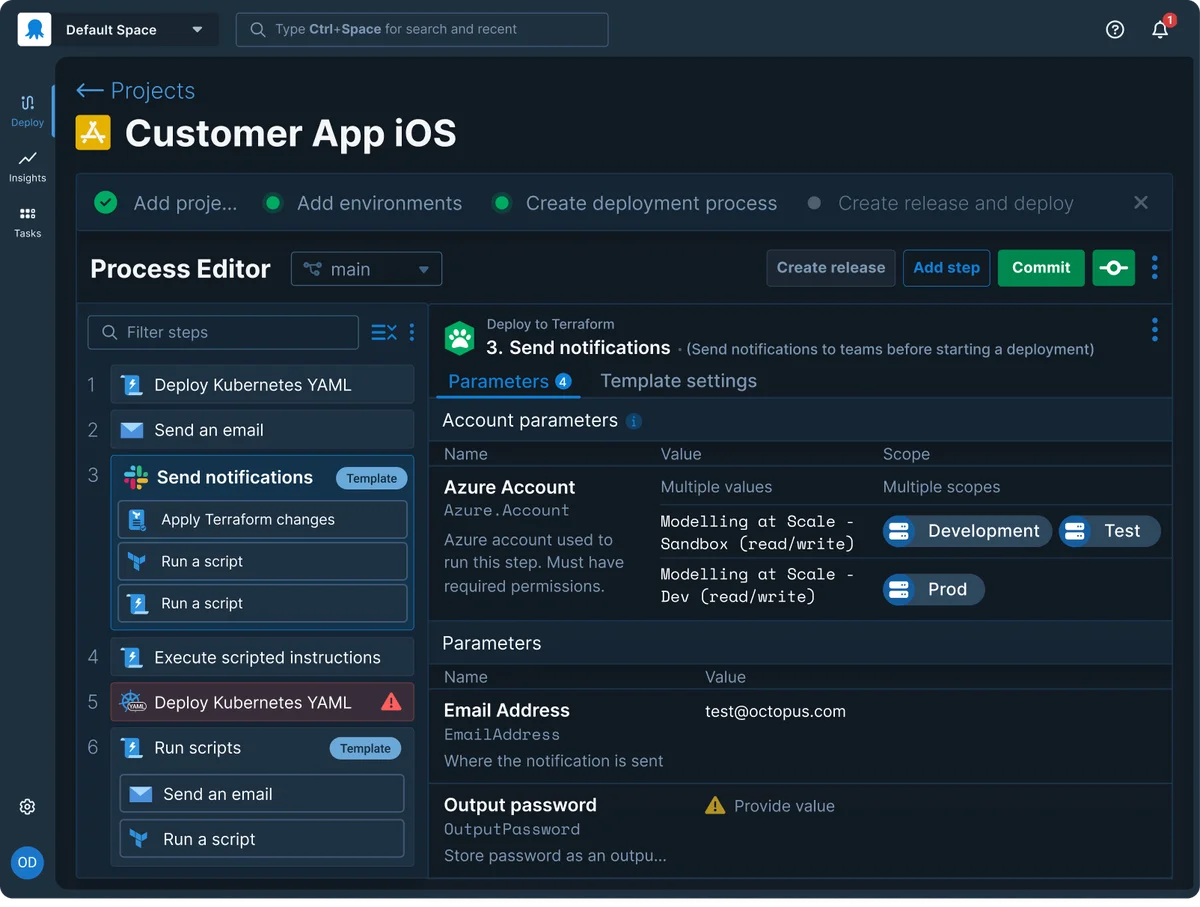Screen dimensions: 1200x907
Task: Click the Account parameters info icon
Action: (x=634, y=422)
